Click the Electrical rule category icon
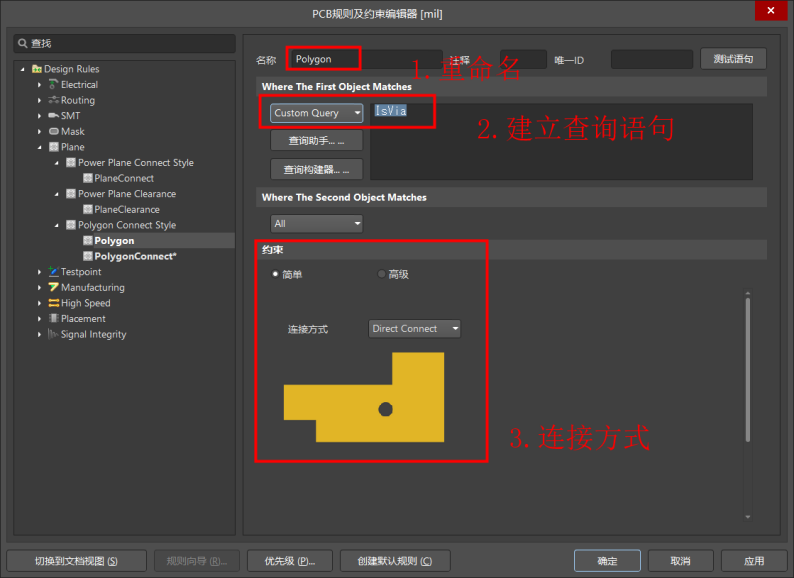The width and height of the screenshot is (794, 578). click(x=53, y=85)
